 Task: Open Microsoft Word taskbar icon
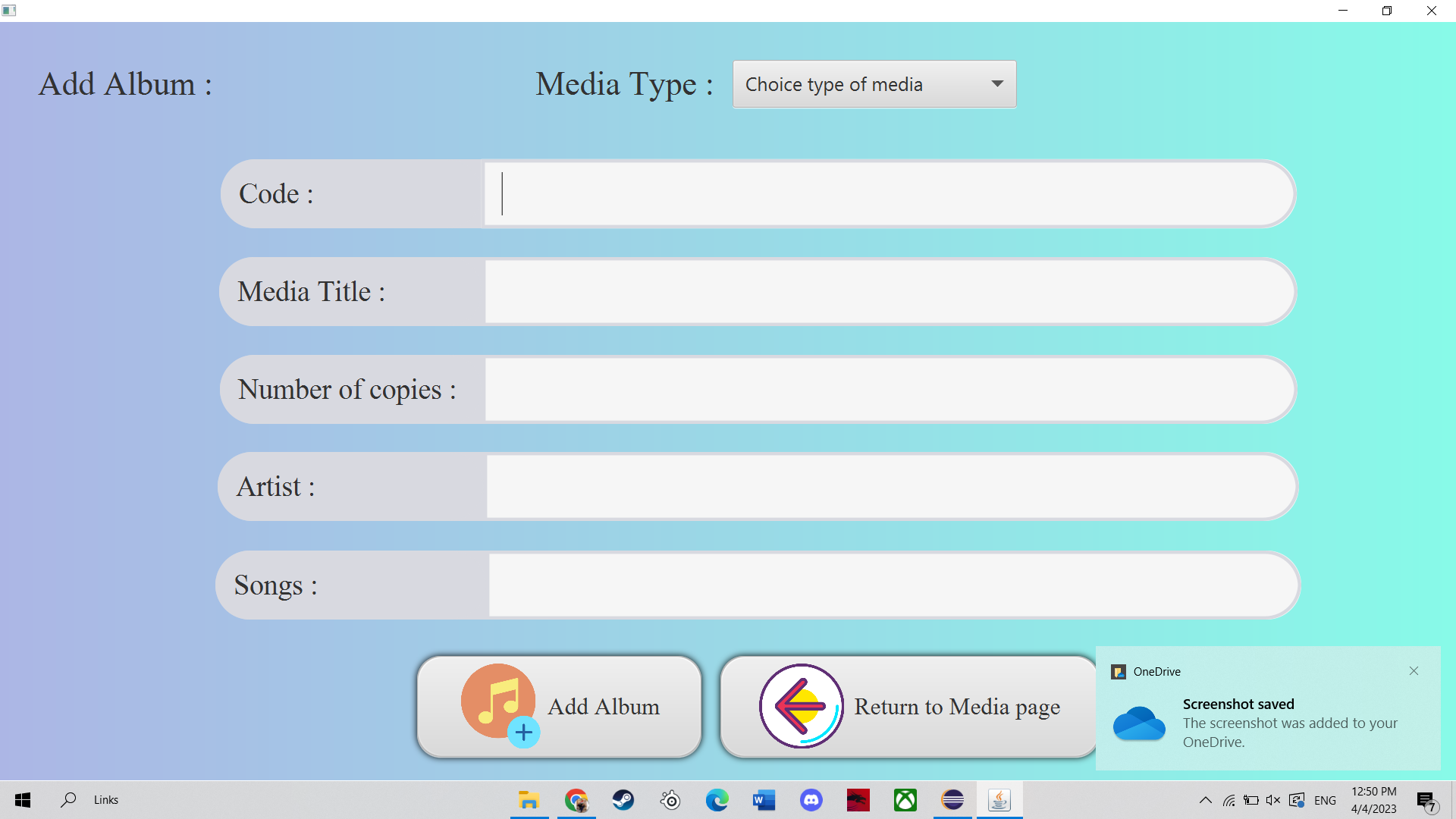(764, 800)
